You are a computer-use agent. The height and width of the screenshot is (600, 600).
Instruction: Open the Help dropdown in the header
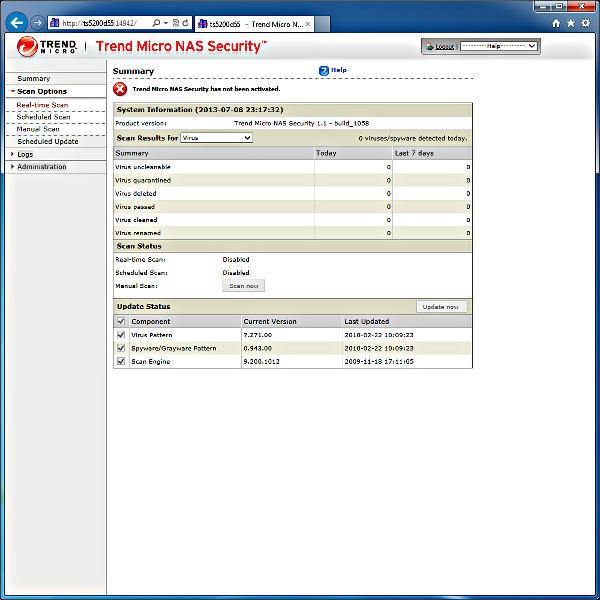(499, 46)
